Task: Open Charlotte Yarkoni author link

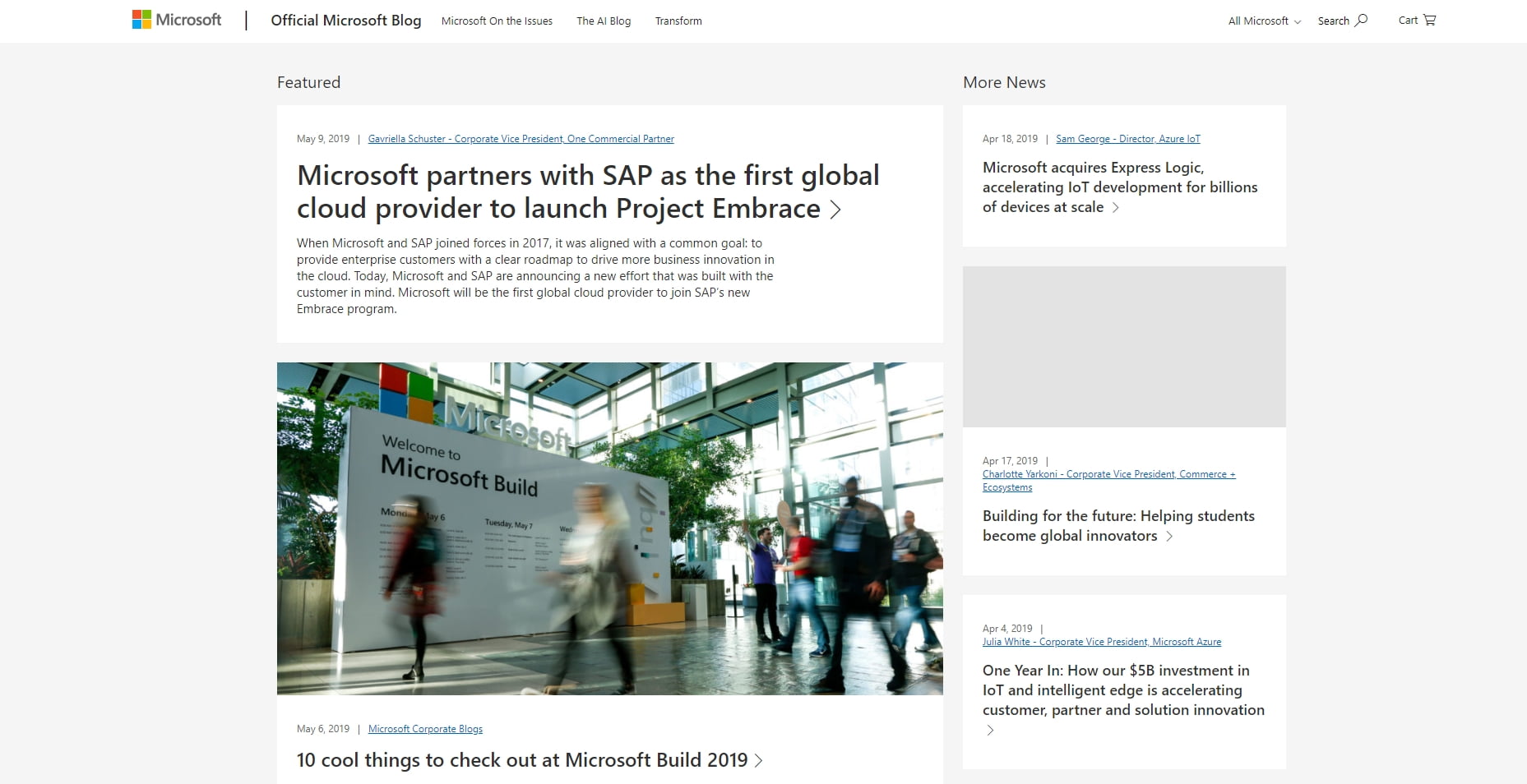Action: point(1108,481)
